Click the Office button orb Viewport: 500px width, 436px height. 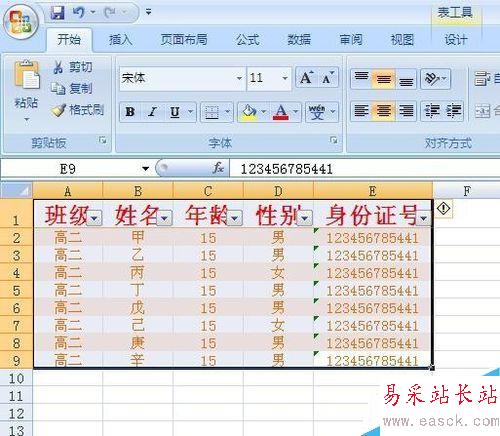point(21,23)
